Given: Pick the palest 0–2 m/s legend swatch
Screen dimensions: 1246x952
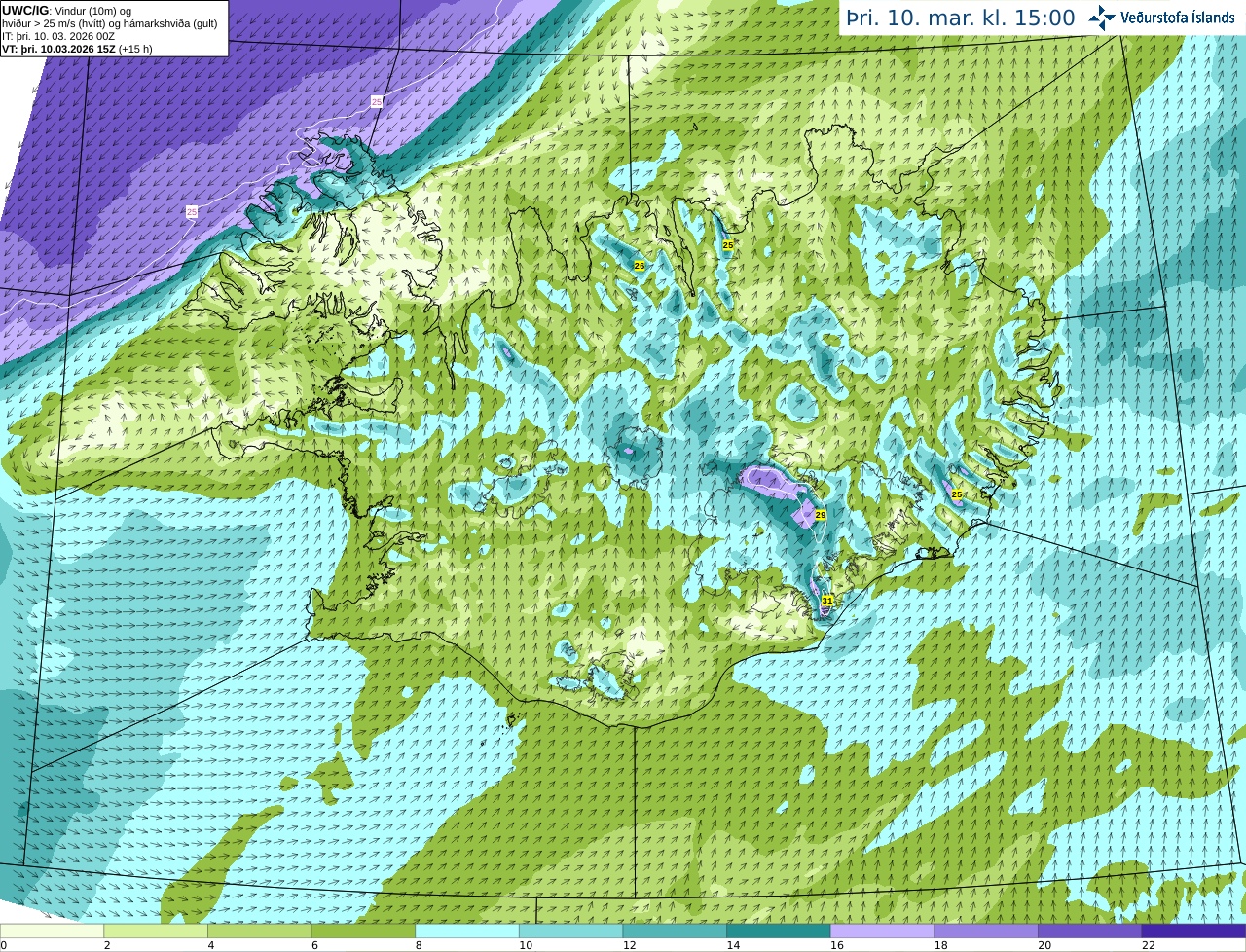Looking at the screenshot, I should 52,931.
